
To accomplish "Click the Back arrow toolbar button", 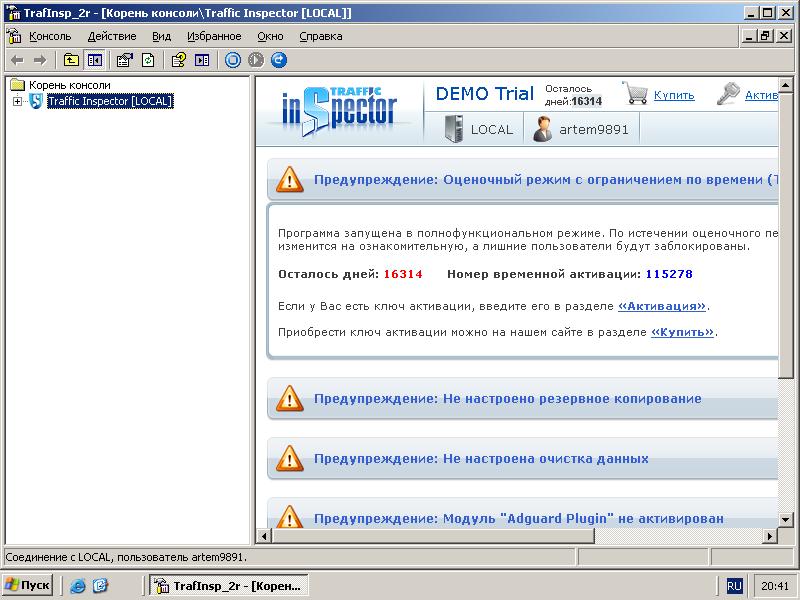I will coord(17,60).
